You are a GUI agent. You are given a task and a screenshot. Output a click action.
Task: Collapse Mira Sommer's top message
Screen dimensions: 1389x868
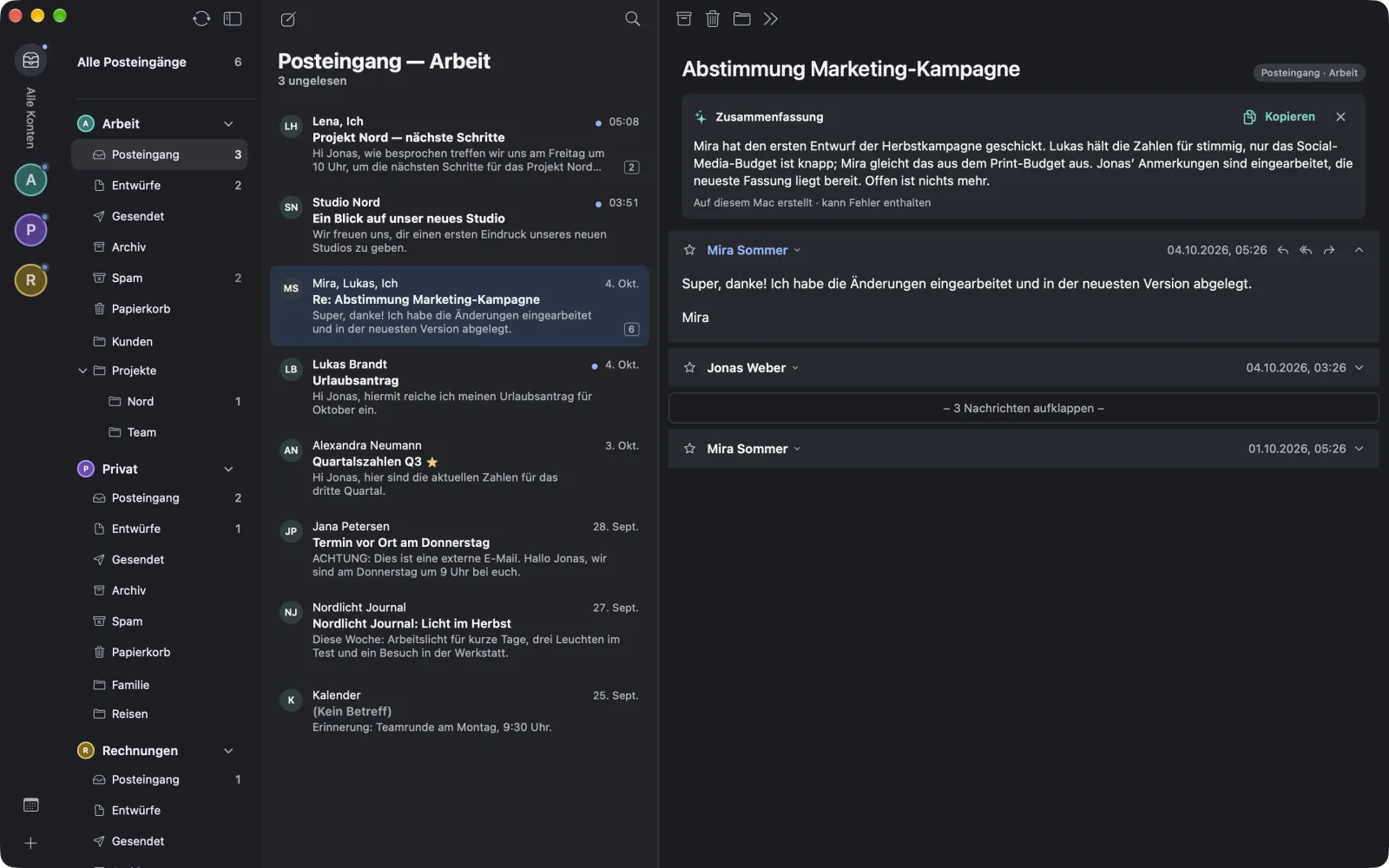pos(1359,250)
